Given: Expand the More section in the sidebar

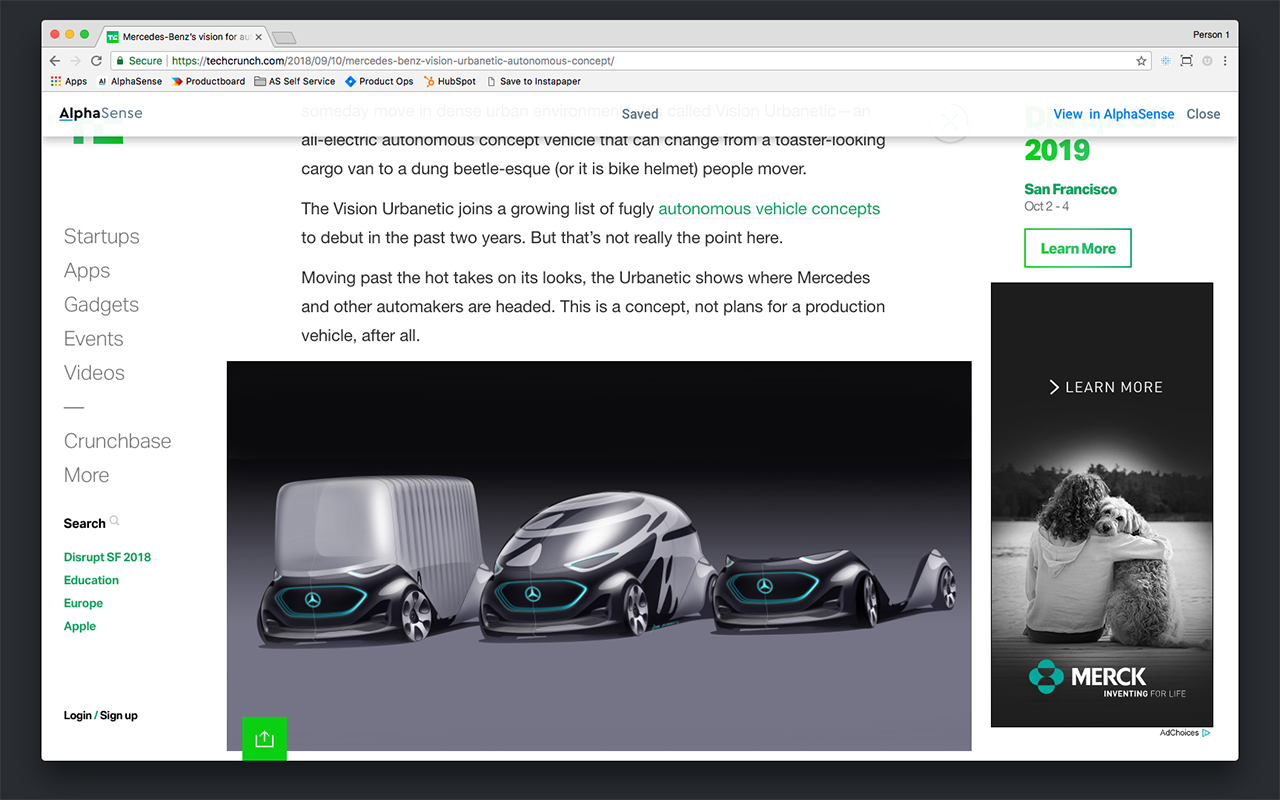Looking at the screenshot, I should tap(86, 475).
